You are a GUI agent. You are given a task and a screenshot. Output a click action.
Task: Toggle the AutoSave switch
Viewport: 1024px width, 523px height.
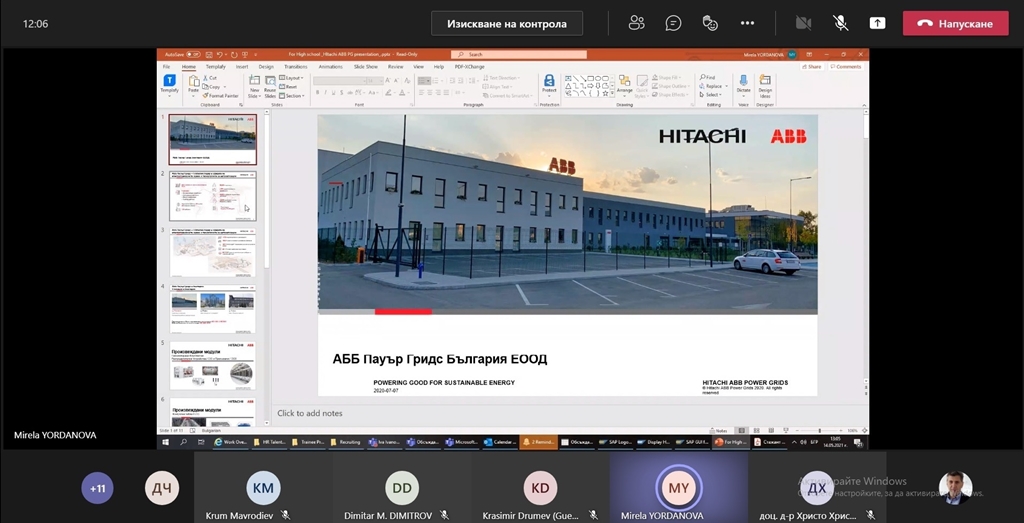[x=194, y=54]
